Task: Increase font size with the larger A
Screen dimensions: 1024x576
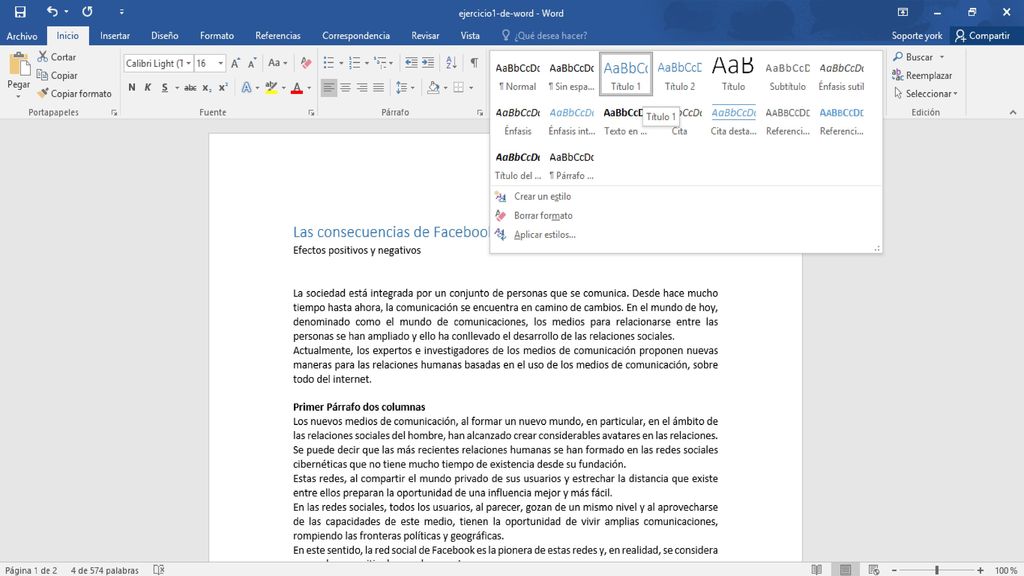Action: click(235, 63)
